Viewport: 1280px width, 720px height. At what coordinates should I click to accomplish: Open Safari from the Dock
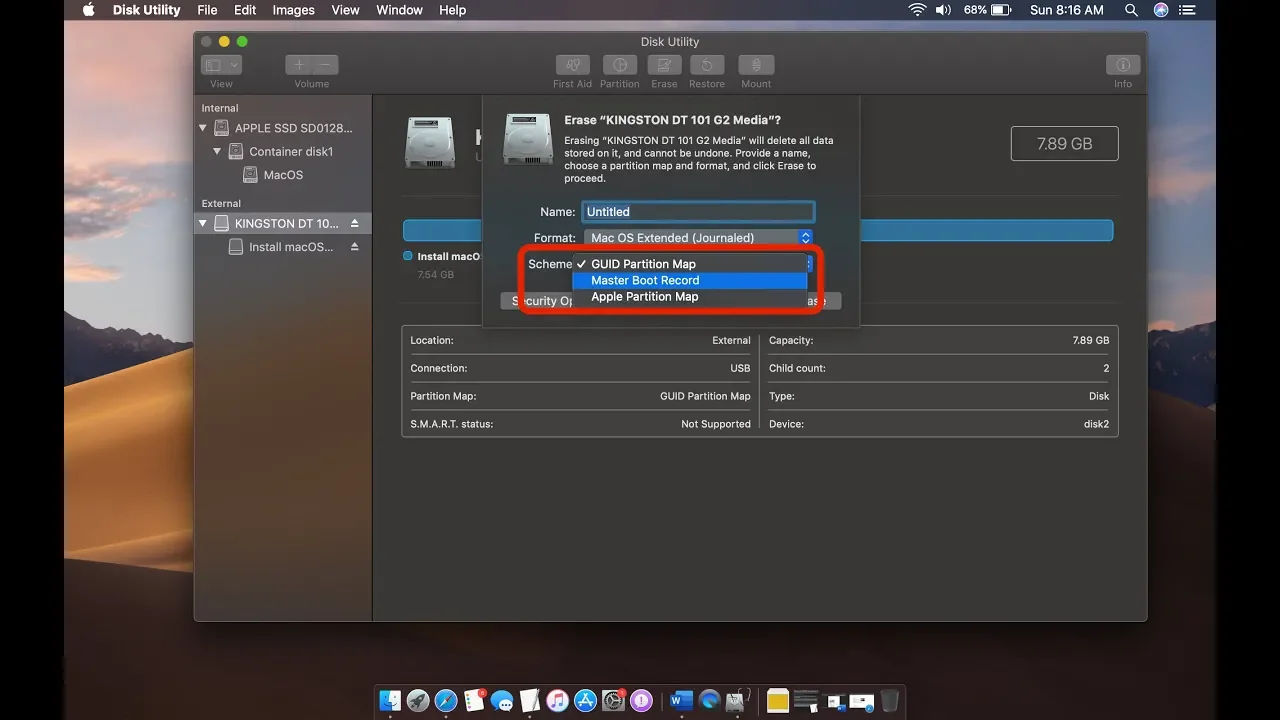(x=446, y=701)
